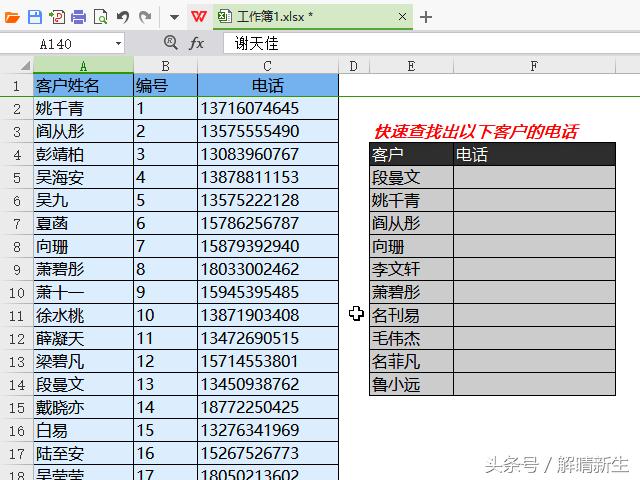Image resolution: width=640 pixels, height=480 pixels.
Task: Expand the quick access toolbar dropdown
Action: (x=174, y=17)
